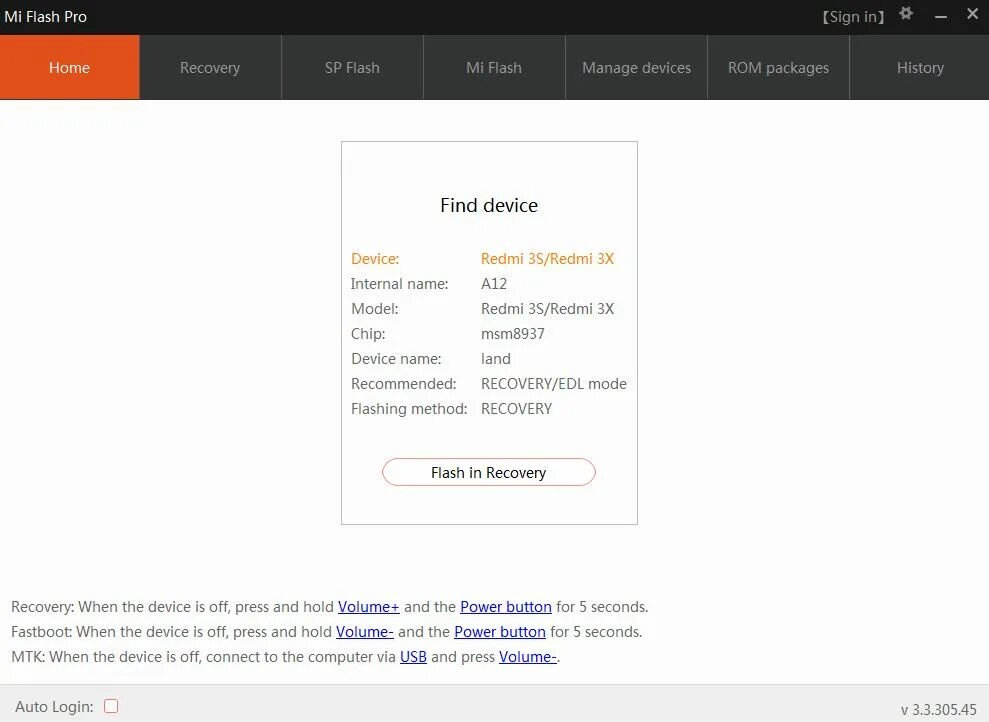This screenshot has width=989, height=722.
Task: Click the Volume- link in MTK line
Action: click(x=527, y=656)
